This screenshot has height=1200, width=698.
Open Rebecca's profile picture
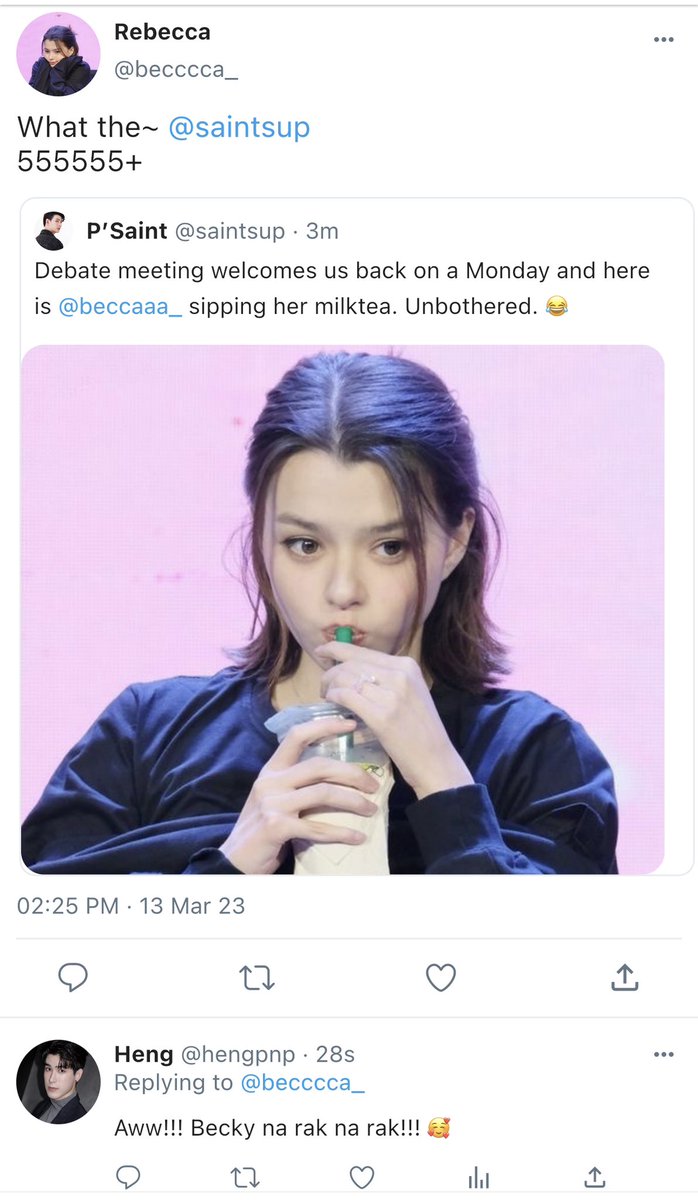pyautogui.click(x=58, y=55)
